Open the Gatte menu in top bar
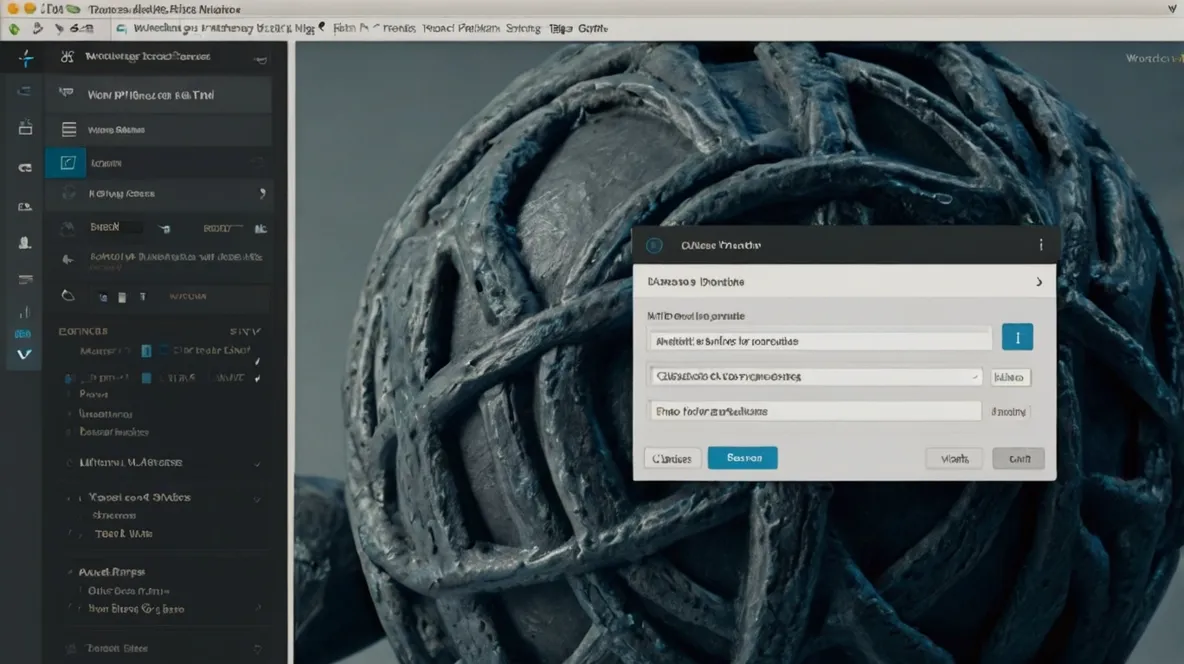Viewport: 1184px width, 664px height. pos(593,29)
